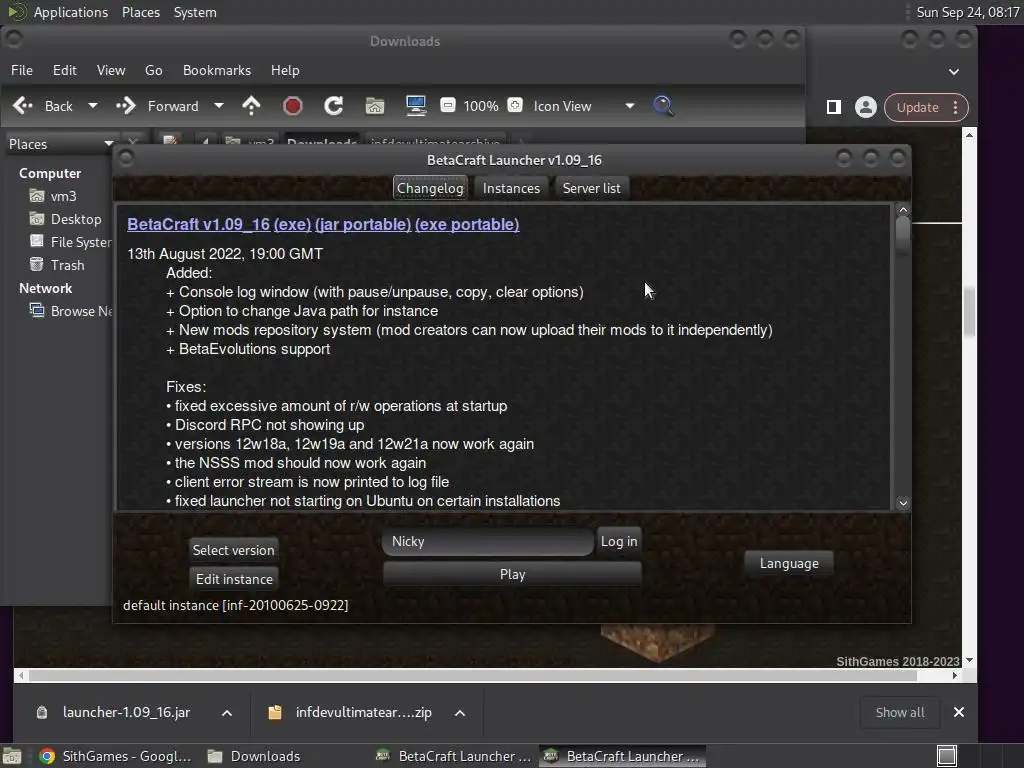The image size is (1024, 768).
Task: Click the (exe portable) link
Action: tap(467, 224)
